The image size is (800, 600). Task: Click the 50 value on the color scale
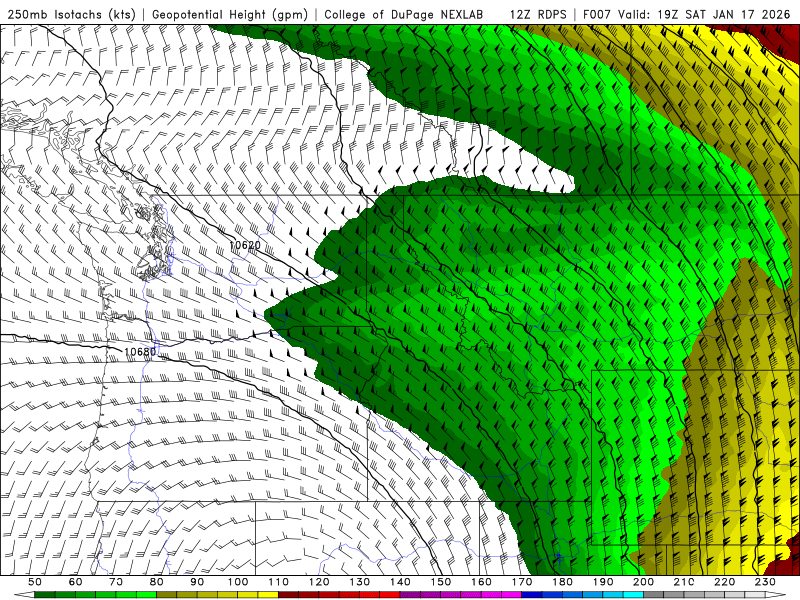tap(35, 582)
